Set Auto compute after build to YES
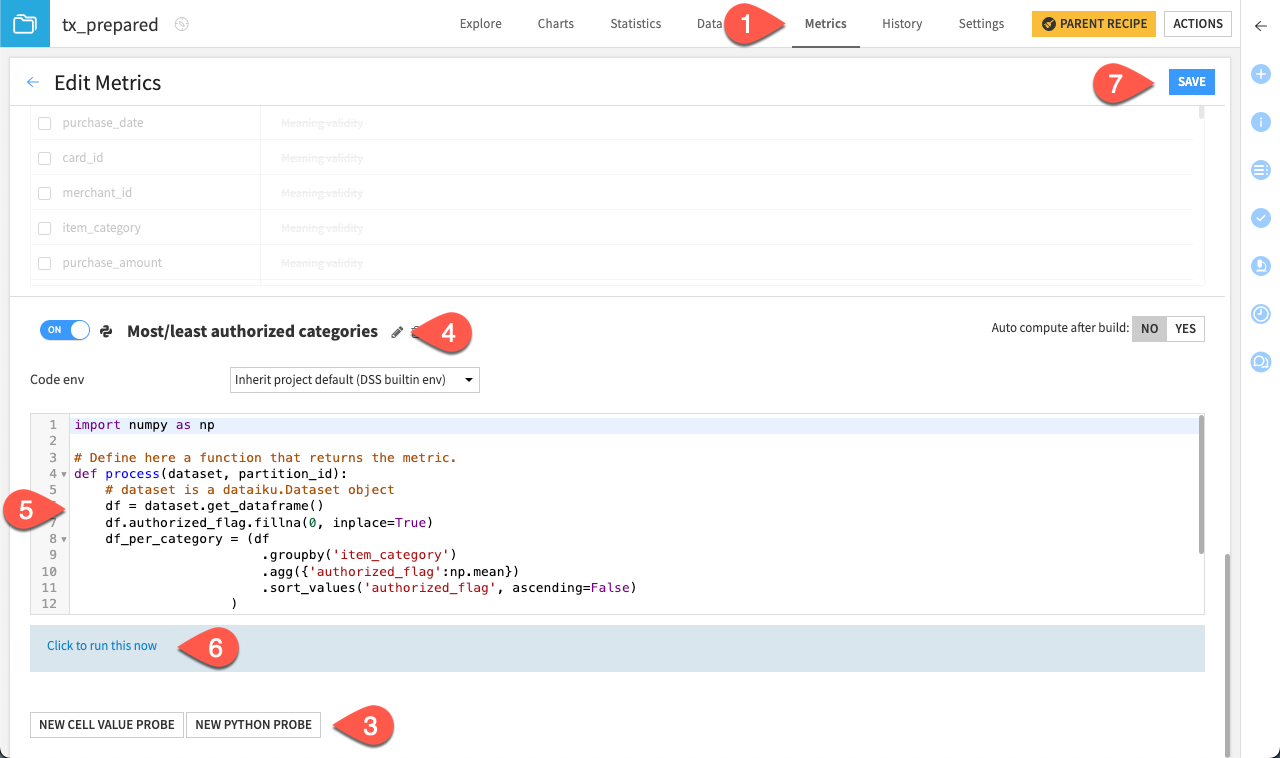The height and width of the screenshot is (758, 1280). coord(1187,328)
